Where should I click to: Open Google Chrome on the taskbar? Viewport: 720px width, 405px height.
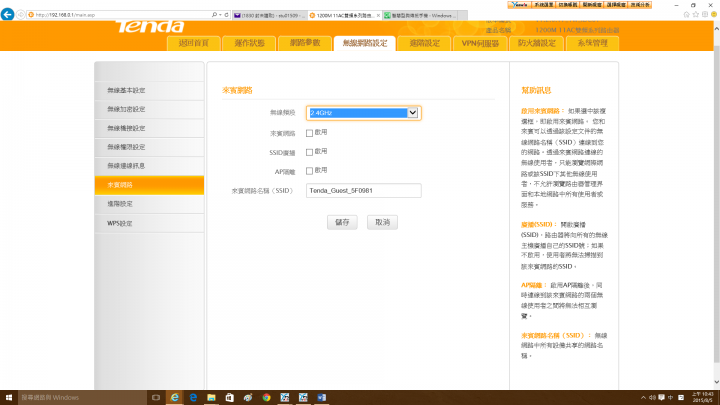[x=266, y=398]
